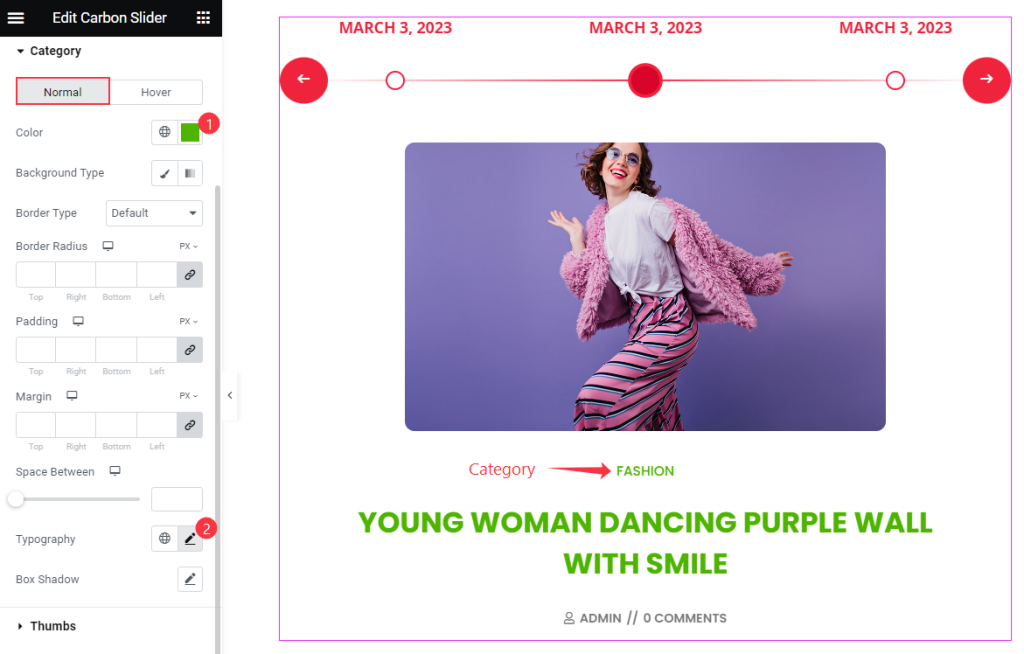Open the green Color swatch picker
Viewport: 1024px width, 654px height.
tap(190, 132)
